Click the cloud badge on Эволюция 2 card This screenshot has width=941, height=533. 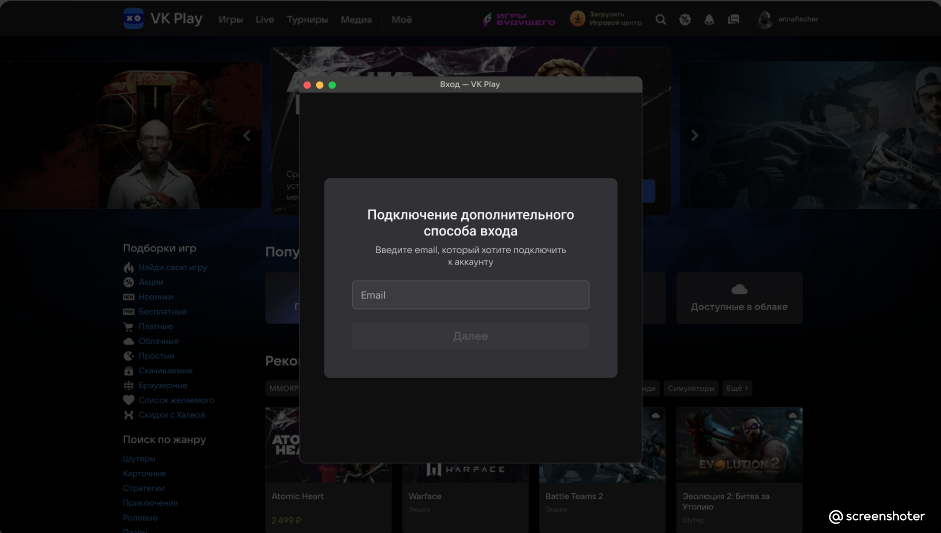(792, 415)
